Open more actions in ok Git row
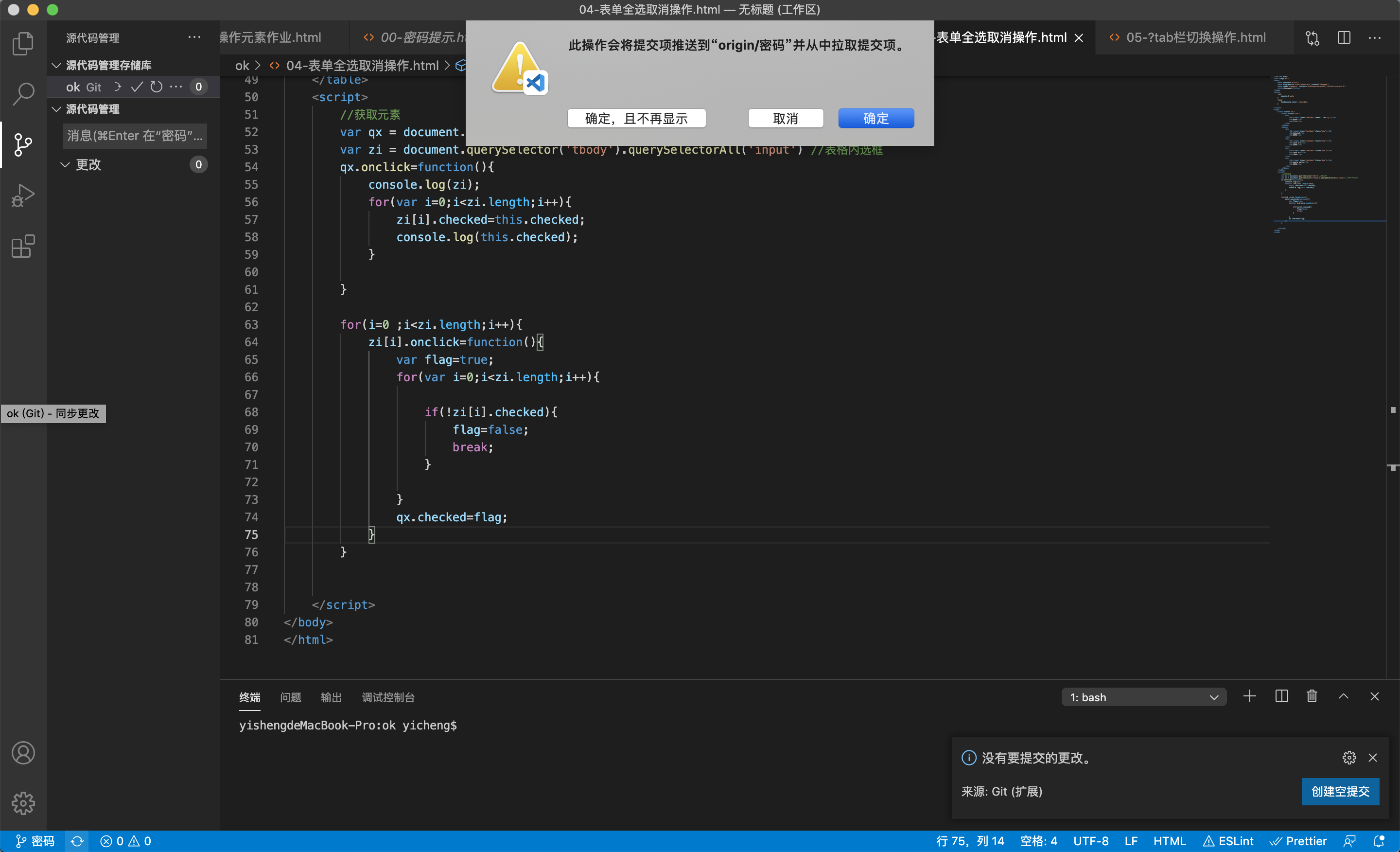Image resolution: width=1400 pixels, height=852 pixels. 176,87
